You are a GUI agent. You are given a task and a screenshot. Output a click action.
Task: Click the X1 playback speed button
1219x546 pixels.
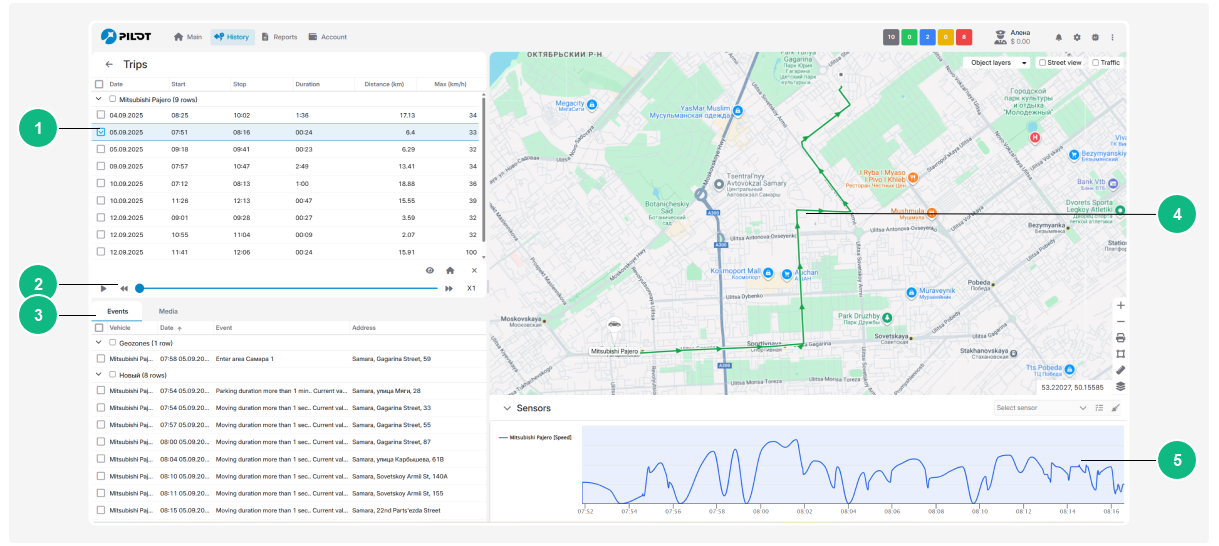point(471,288)
